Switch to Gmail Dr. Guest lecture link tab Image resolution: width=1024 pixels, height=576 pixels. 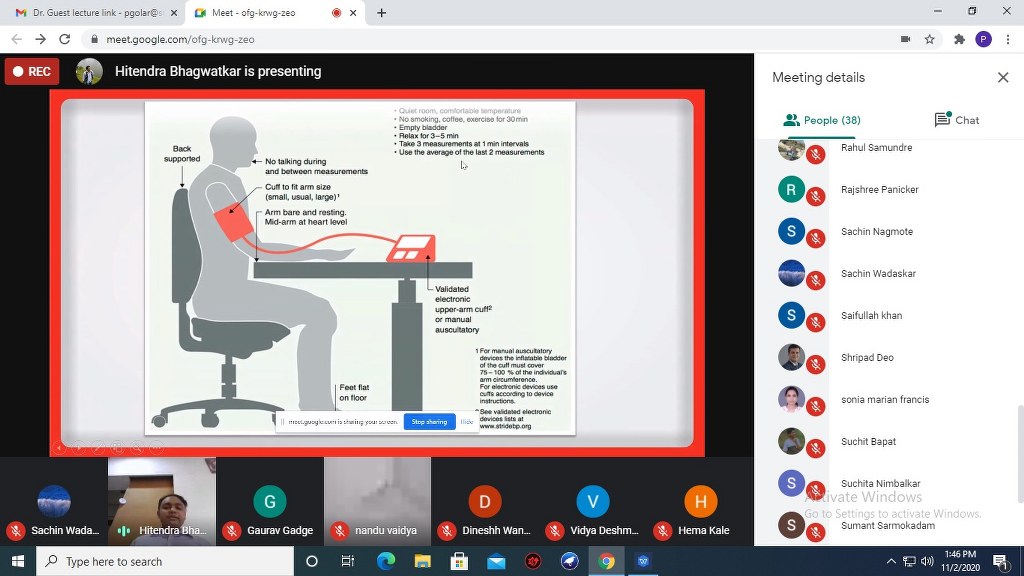pos(97,12)
